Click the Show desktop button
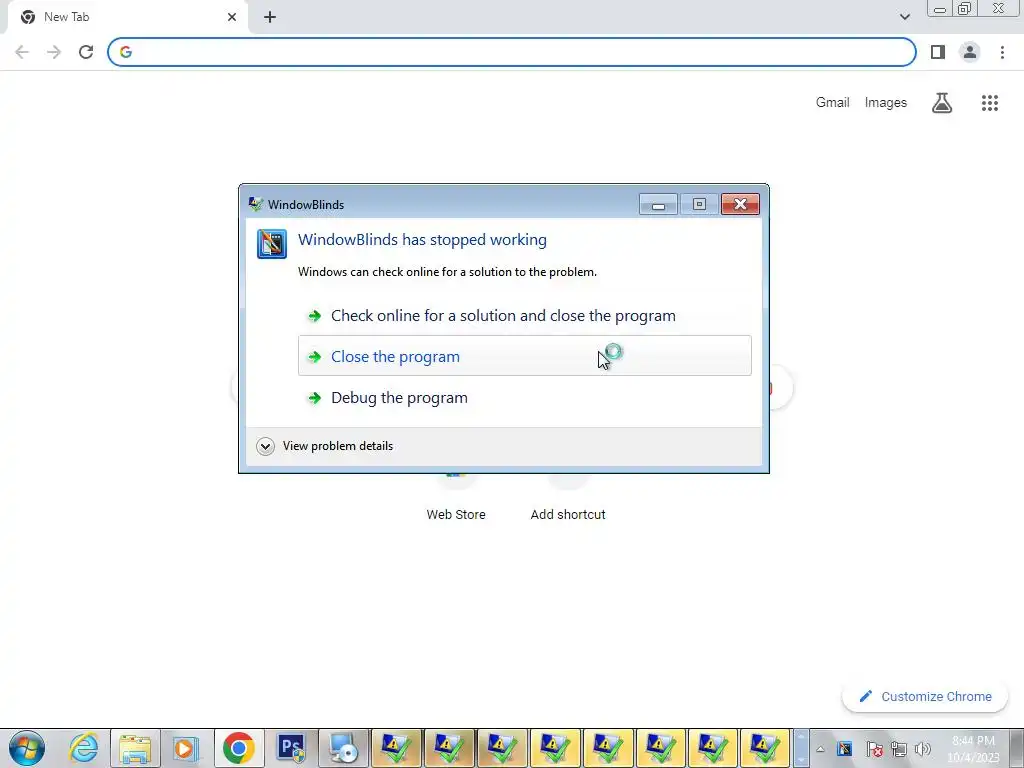The width and height of the screenshot is (1024, 768). point(1016,748)
